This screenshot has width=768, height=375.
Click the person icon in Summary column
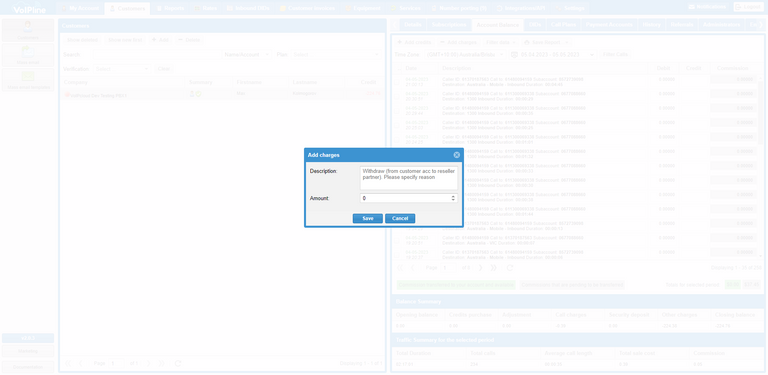[x=192, y=94]
